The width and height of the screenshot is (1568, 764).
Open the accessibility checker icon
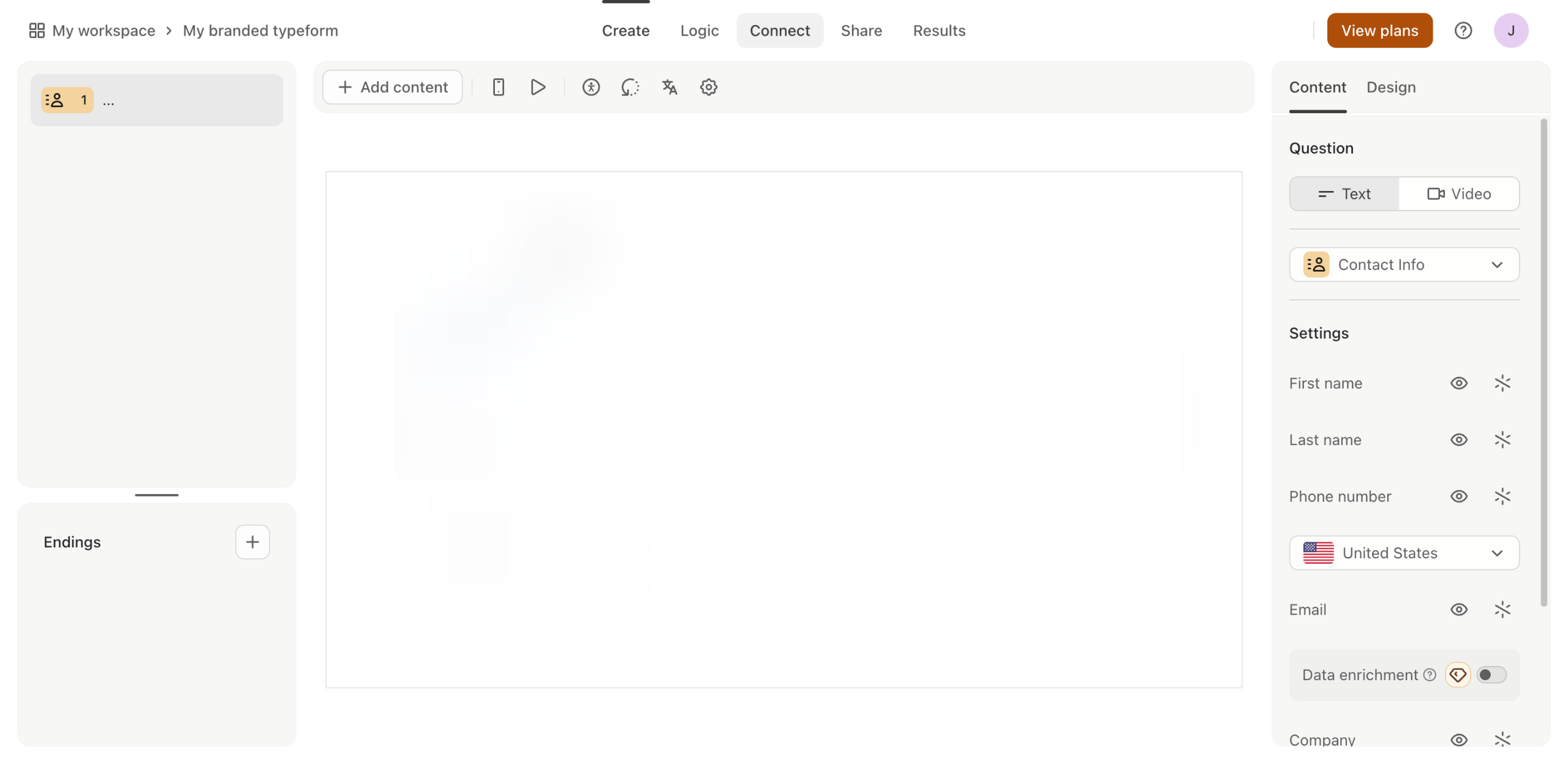pos(590,87)
